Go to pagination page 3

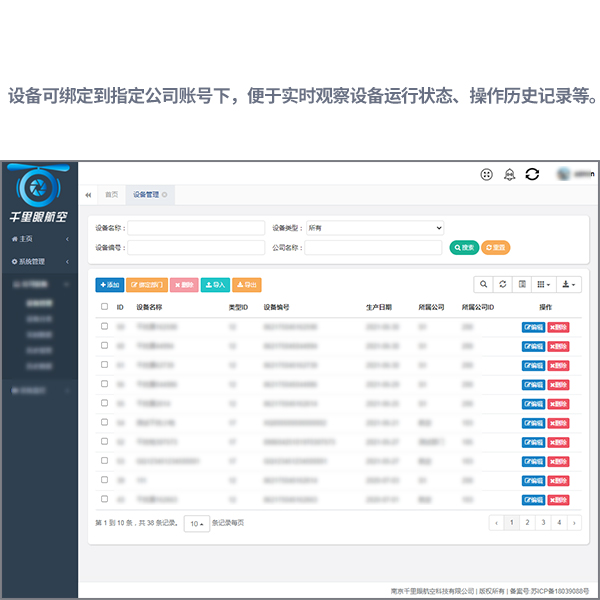(543, 523)
